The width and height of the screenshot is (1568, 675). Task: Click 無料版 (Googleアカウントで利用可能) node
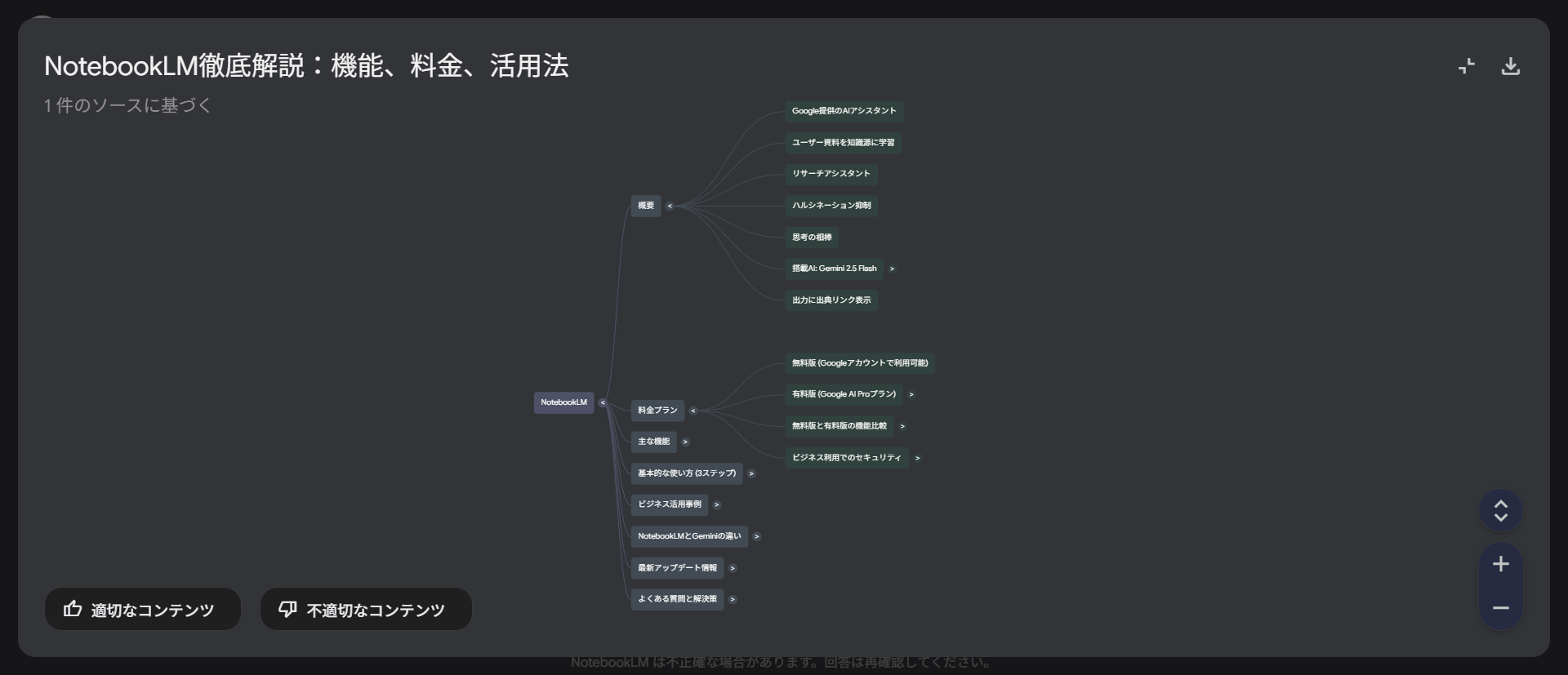860,363
